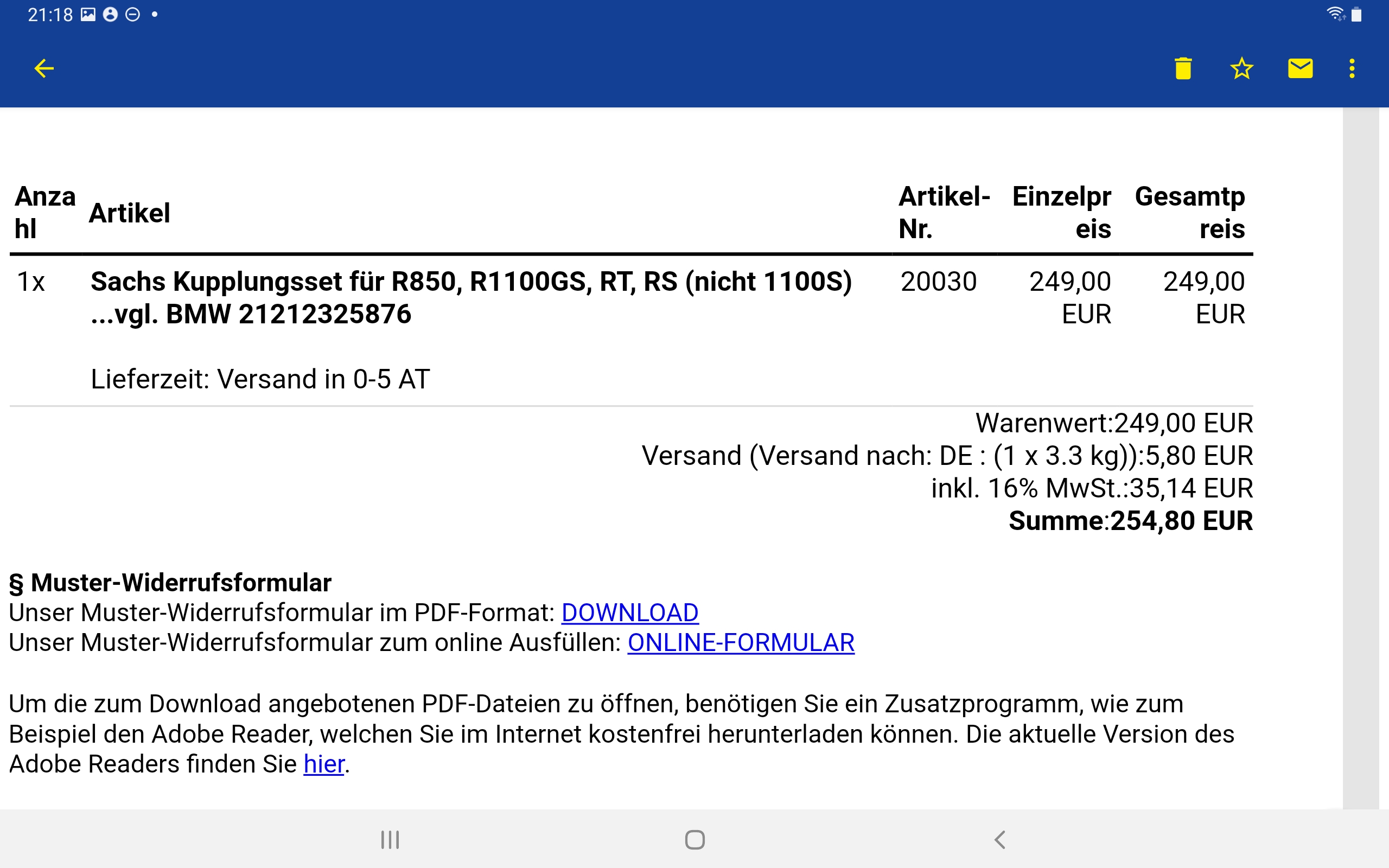
Task: Tap the battery status icon
Action: click(x=1356, y=14)
